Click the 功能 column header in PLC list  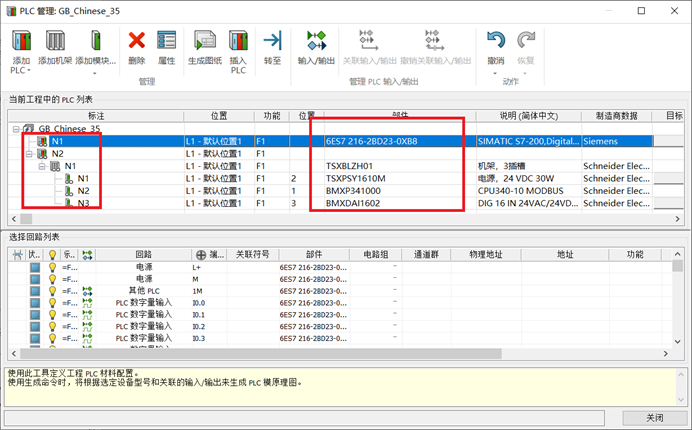coord(272,116)
